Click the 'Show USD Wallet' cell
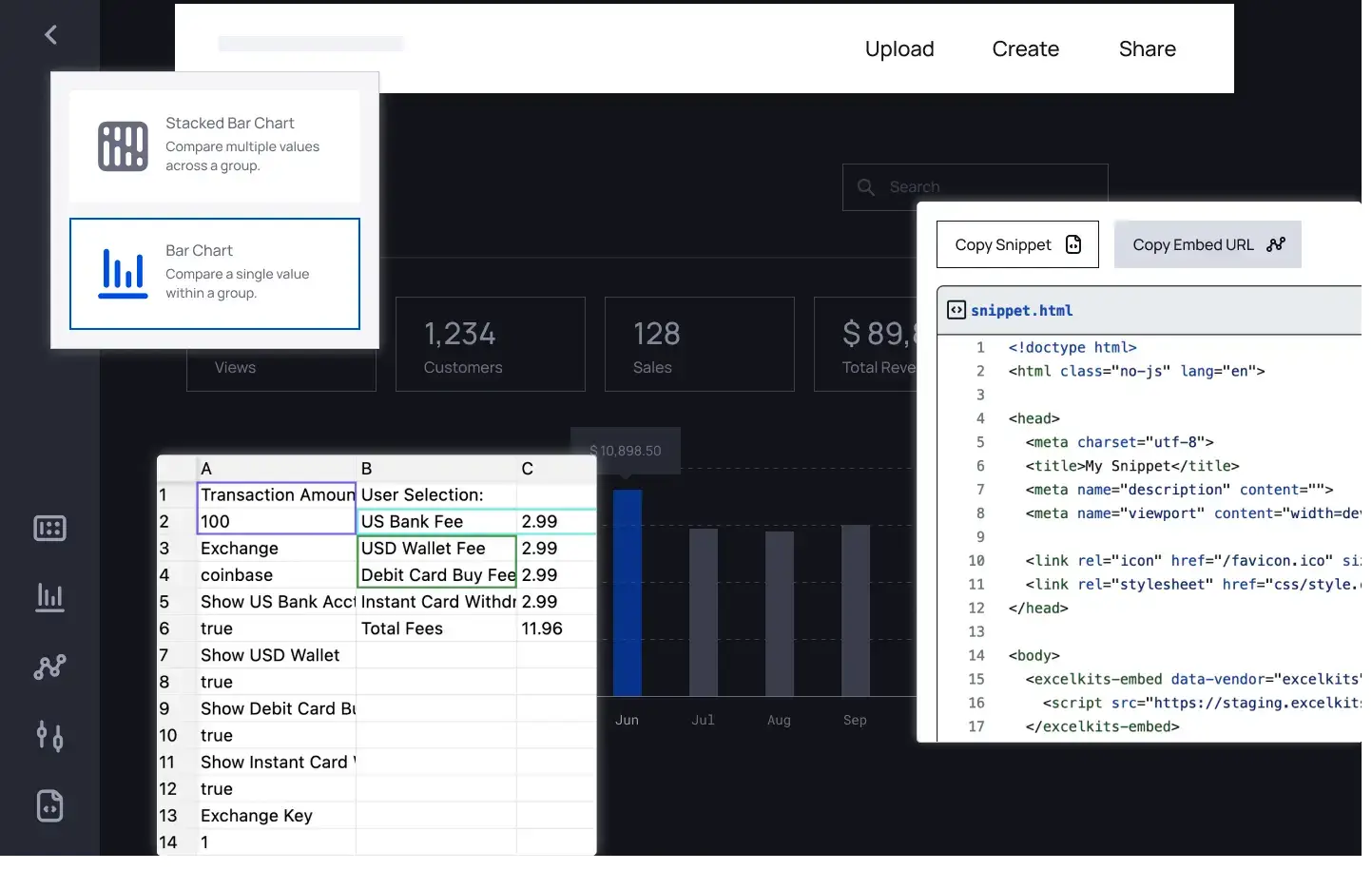The width and height of the screenshot is (1372, 870). (277, 654)
